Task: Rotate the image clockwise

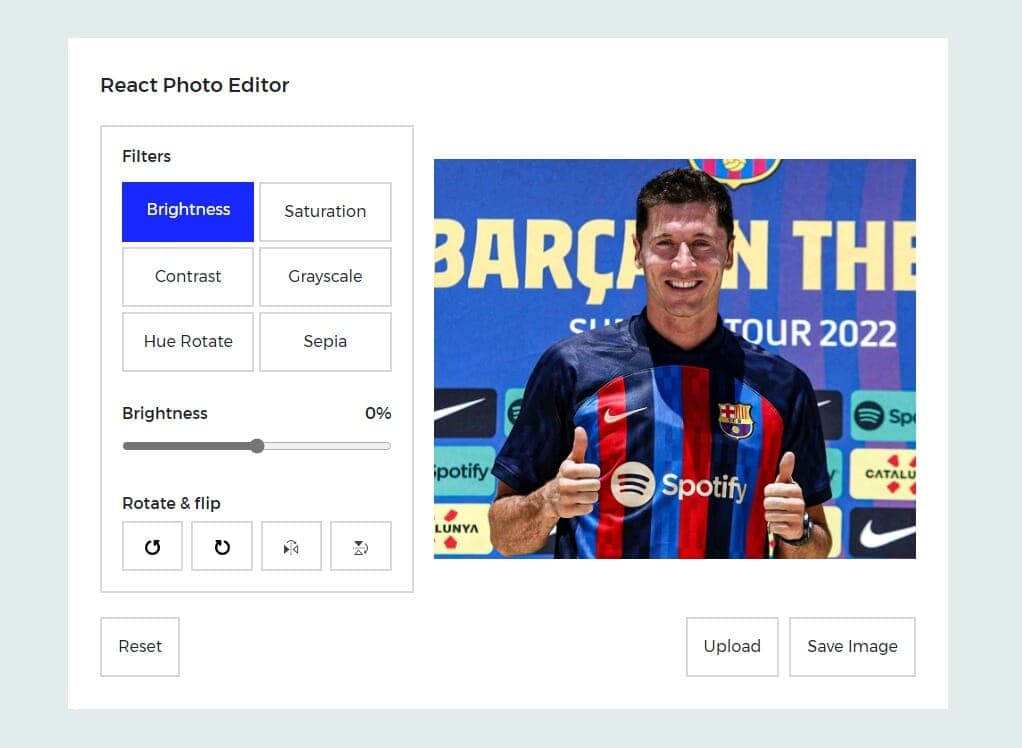Action: pos(221,546)
